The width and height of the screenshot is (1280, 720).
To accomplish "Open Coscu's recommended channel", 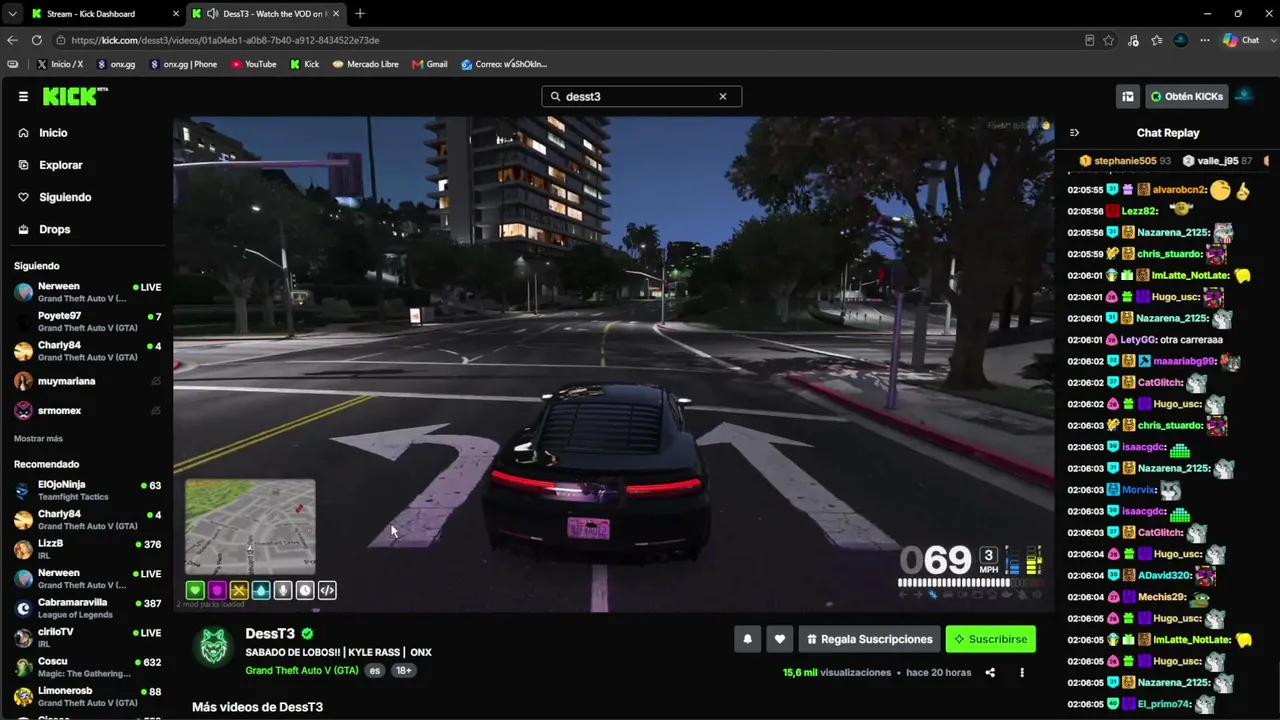I will (87, 667).
